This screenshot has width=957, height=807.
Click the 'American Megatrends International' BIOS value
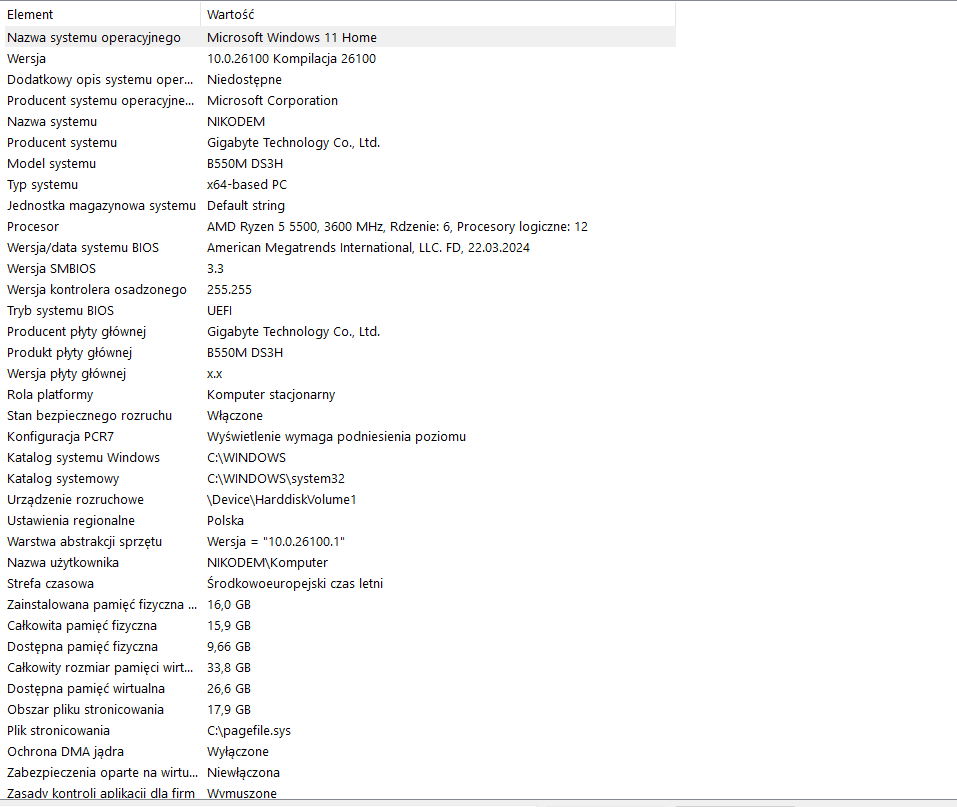(x=368, y=248)
